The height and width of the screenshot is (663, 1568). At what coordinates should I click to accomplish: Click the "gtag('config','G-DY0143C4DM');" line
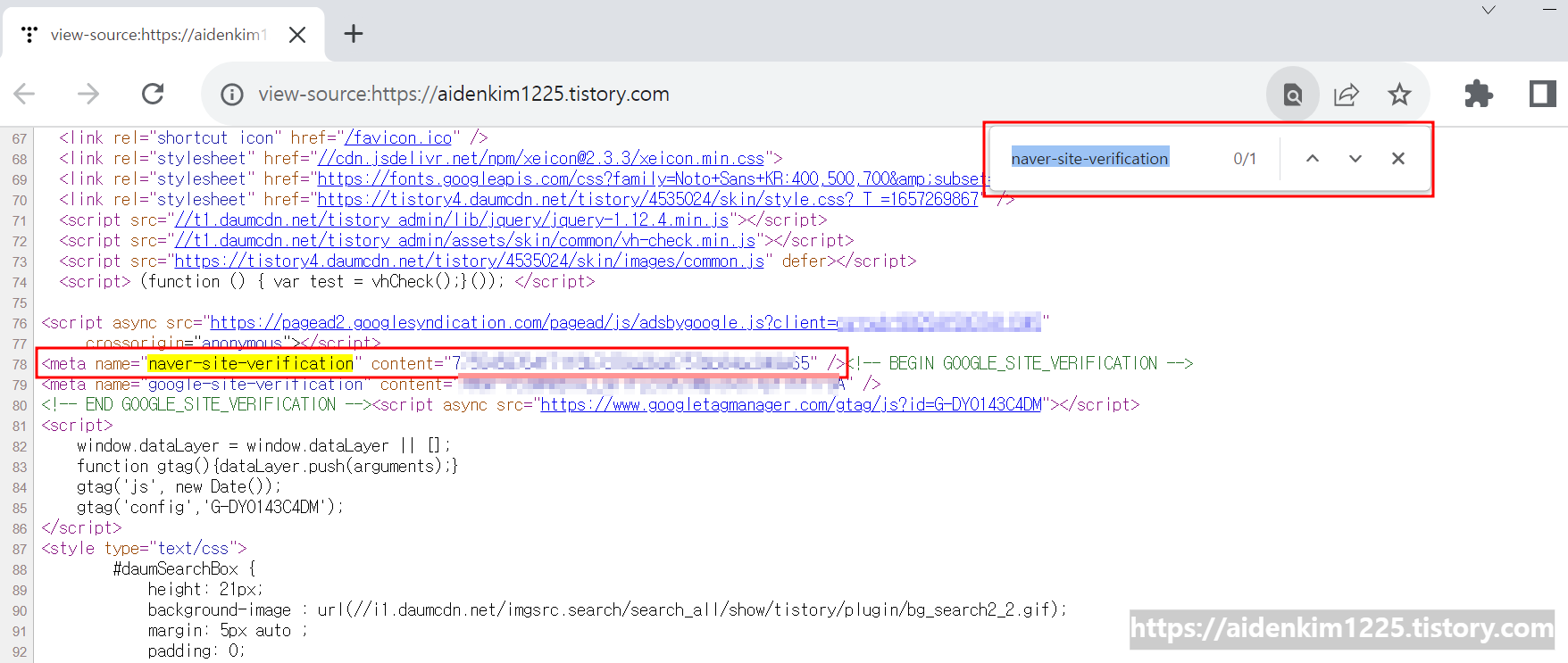pos(210,508)
